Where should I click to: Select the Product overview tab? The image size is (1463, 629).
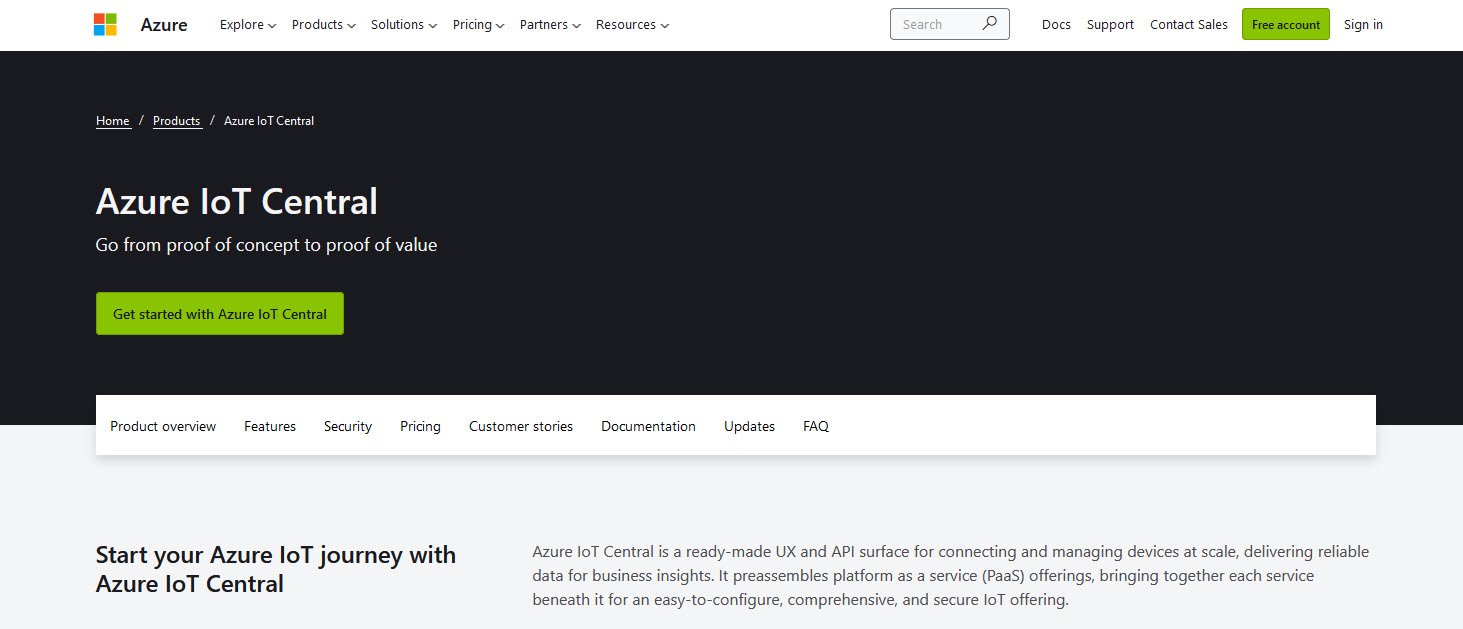point(163,426)
